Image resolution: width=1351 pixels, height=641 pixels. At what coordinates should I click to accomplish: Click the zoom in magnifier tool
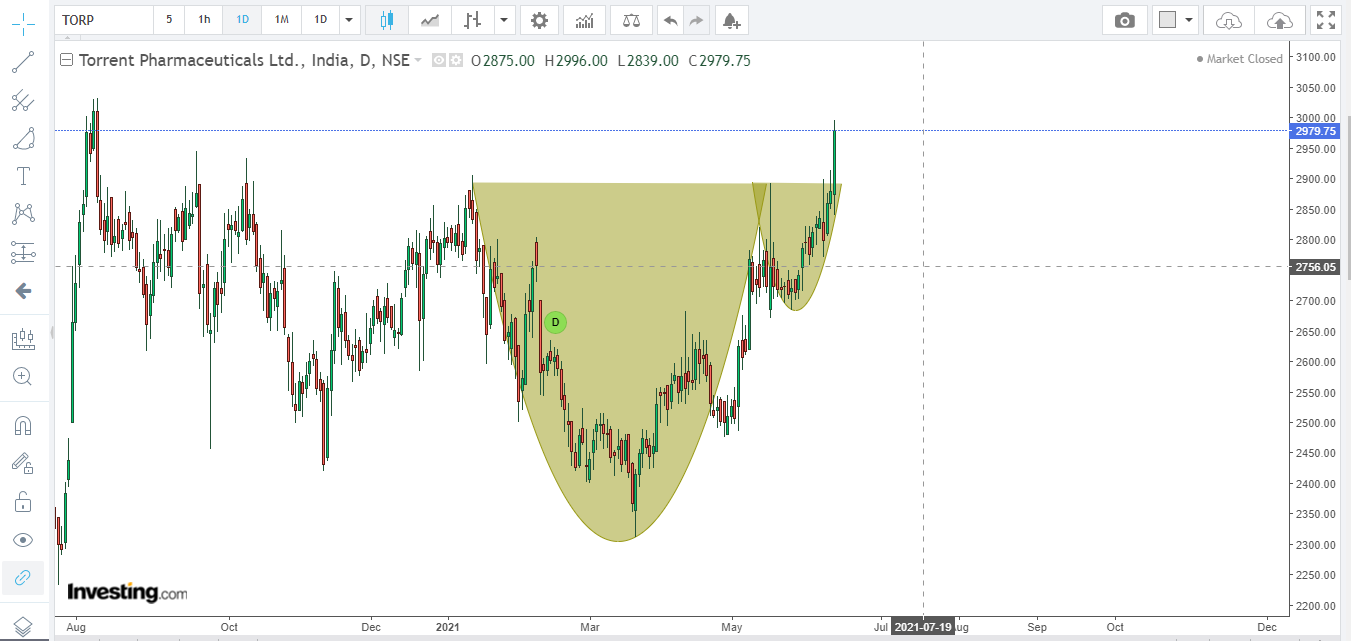[22, 376]
